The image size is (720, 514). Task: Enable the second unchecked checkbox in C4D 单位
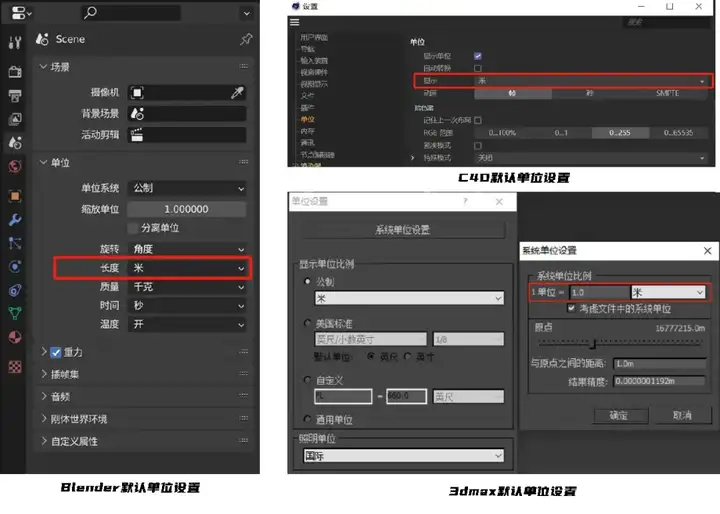[x=478, y=68]
